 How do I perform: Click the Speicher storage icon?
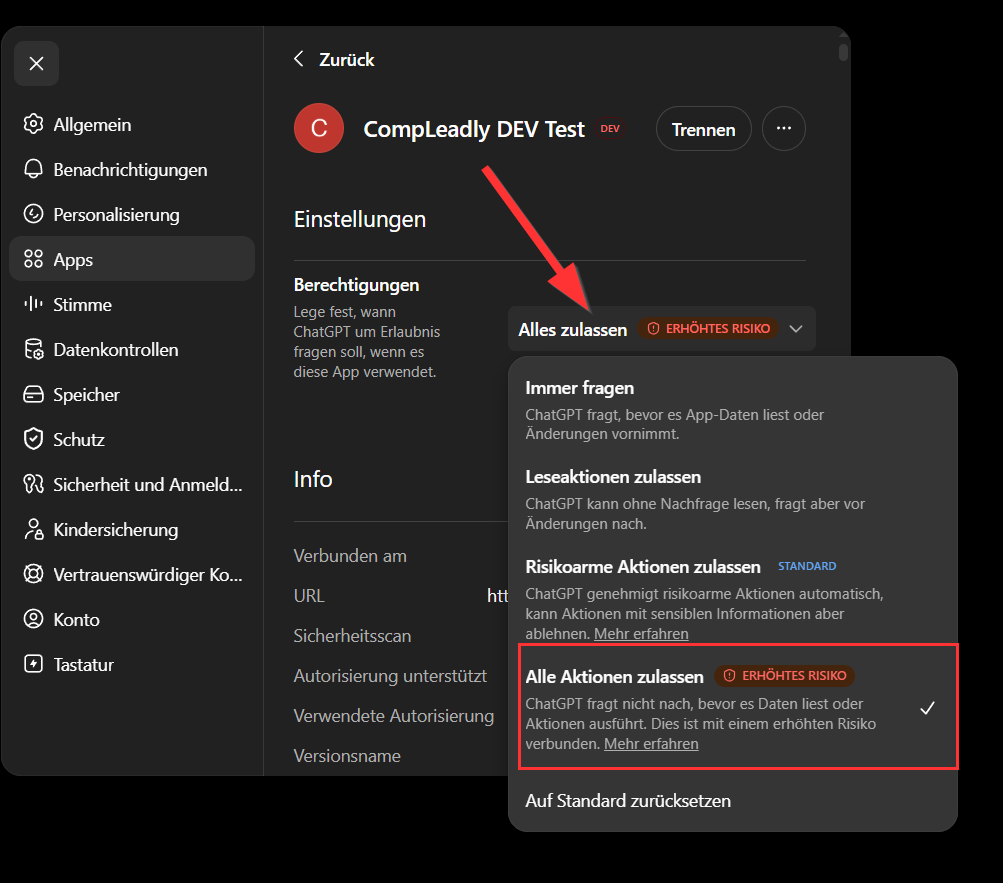tap(33, 394)
